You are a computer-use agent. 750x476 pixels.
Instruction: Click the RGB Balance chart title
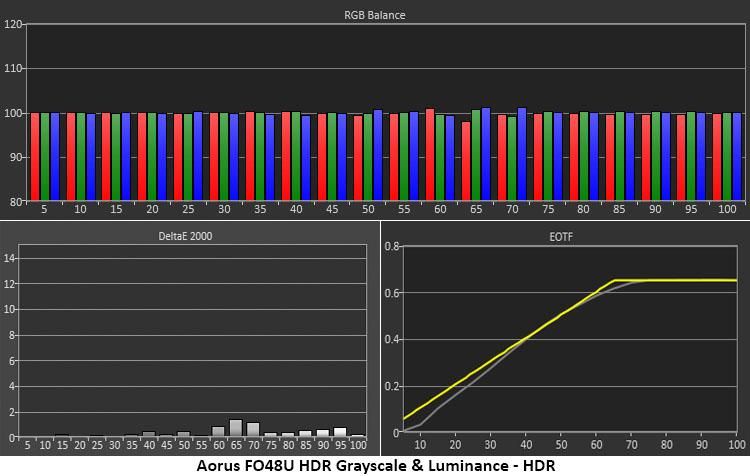[x=375, y=15]
